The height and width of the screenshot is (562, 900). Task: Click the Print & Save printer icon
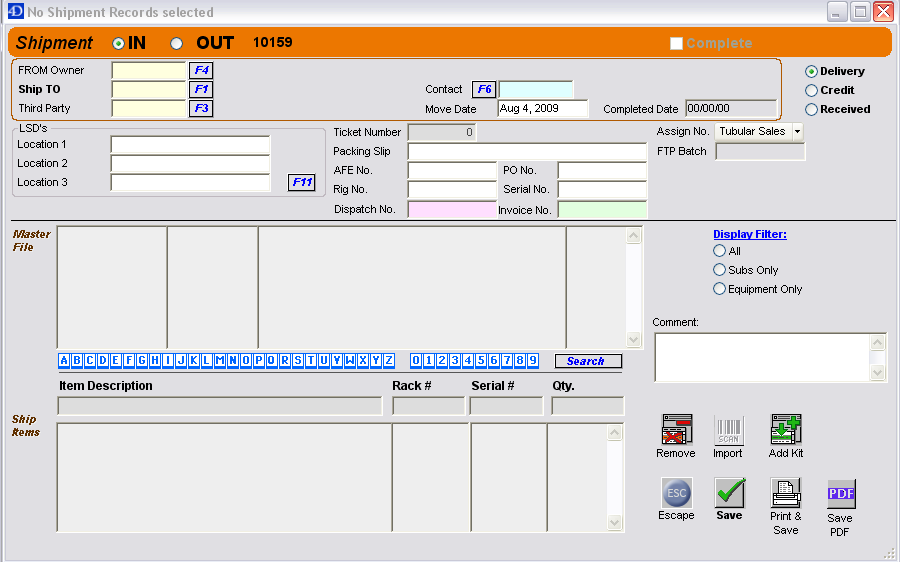tap(786, 494)
